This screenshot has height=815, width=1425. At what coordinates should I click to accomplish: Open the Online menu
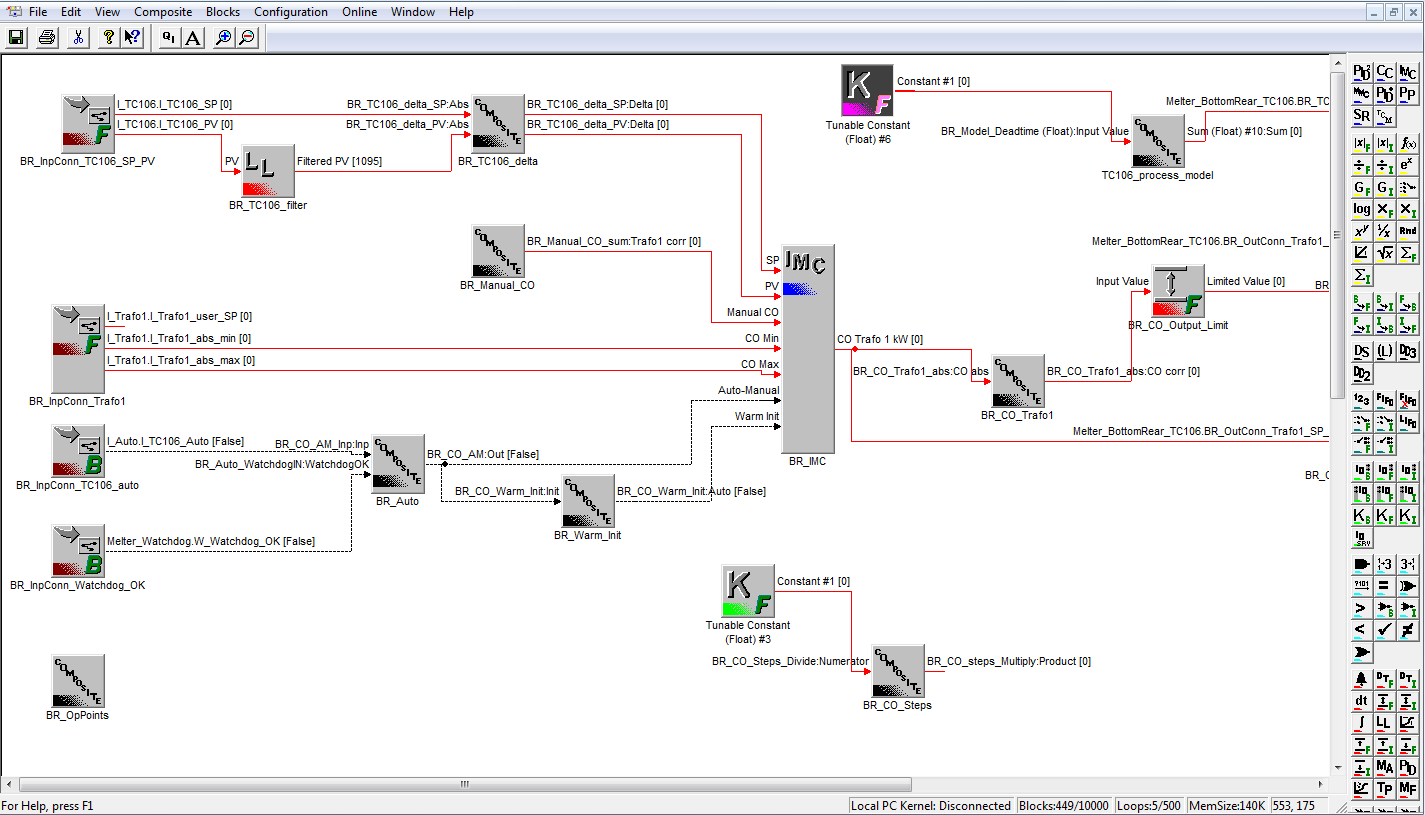359,11
